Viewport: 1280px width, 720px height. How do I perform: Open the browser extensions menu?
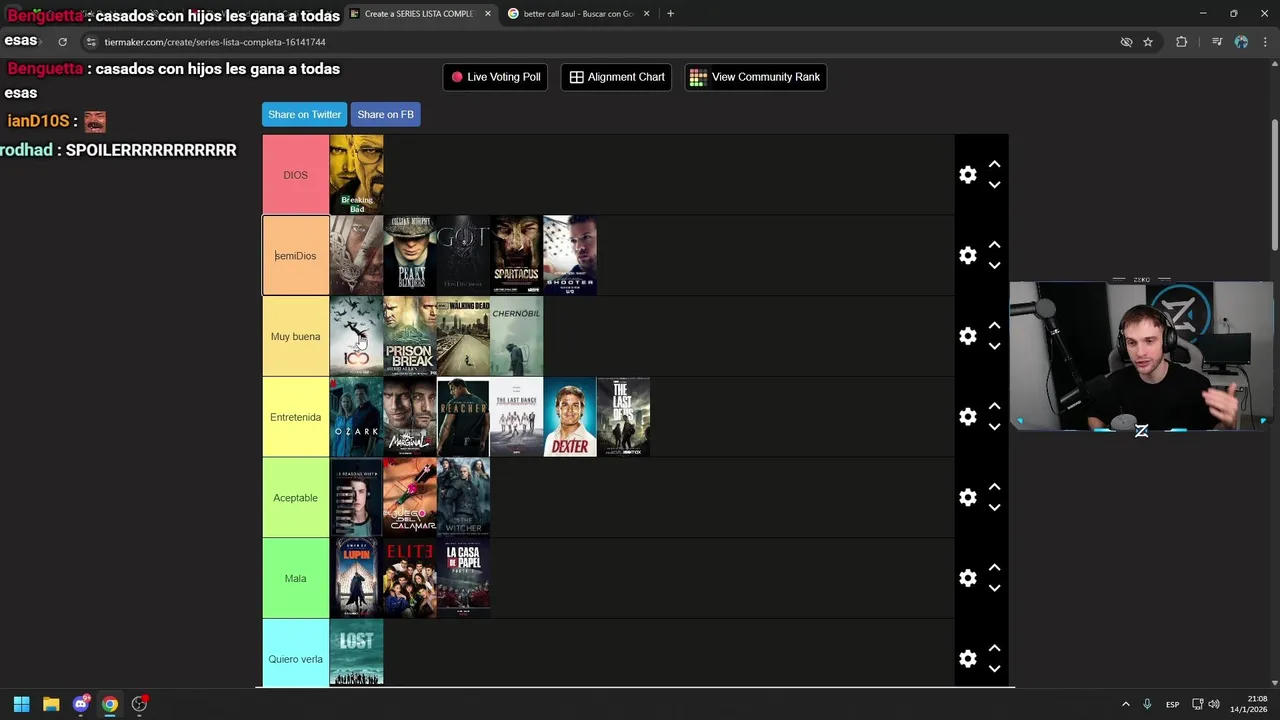click(1181, 42)
